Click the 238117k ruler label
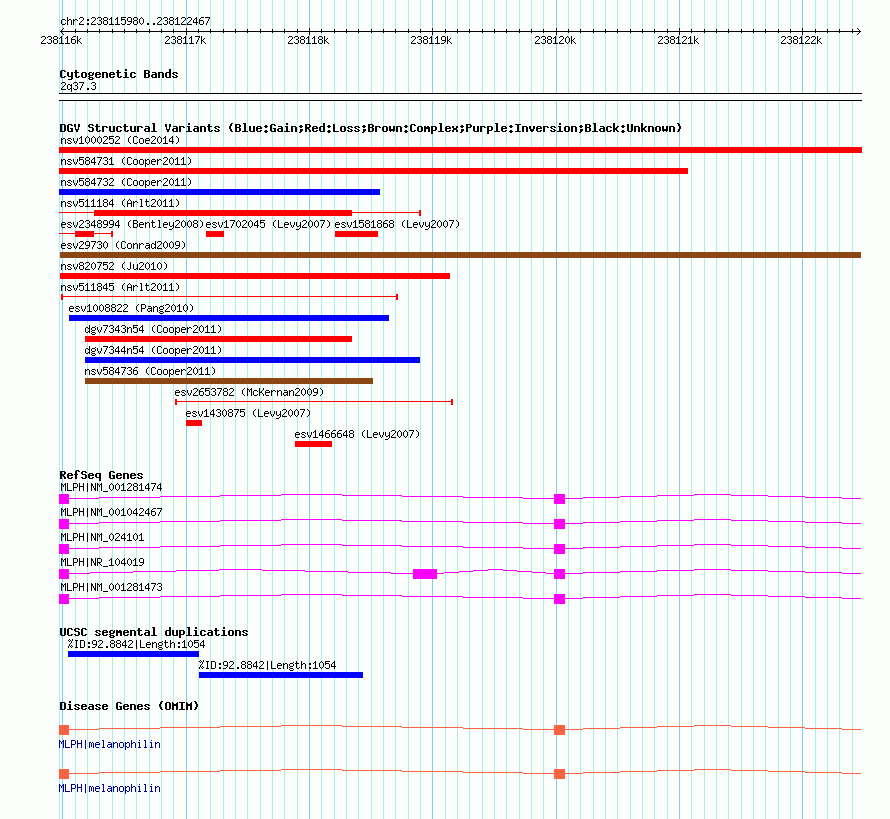The width and height of the screenshot is (890, 819). 185,40
